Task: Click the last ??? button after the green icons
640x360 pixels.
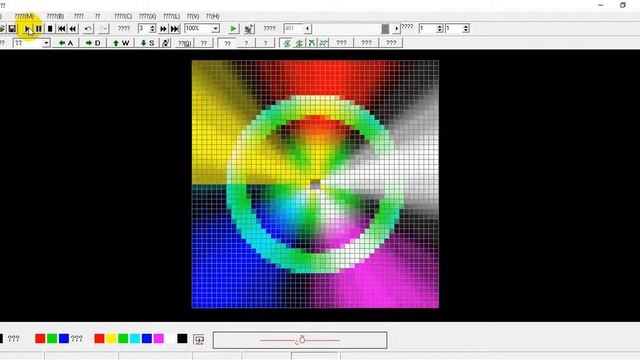Action: pos(391,43)
